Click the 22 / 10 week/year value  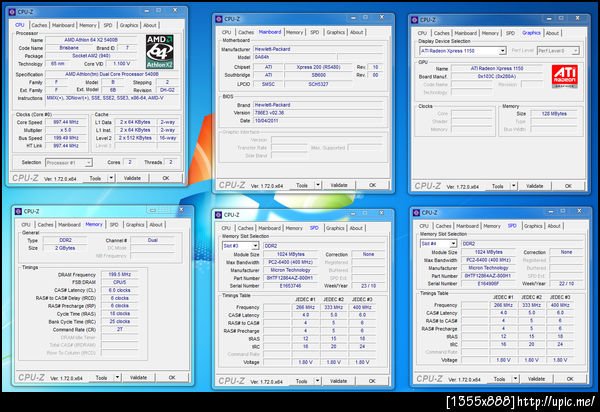click(566, 283)
